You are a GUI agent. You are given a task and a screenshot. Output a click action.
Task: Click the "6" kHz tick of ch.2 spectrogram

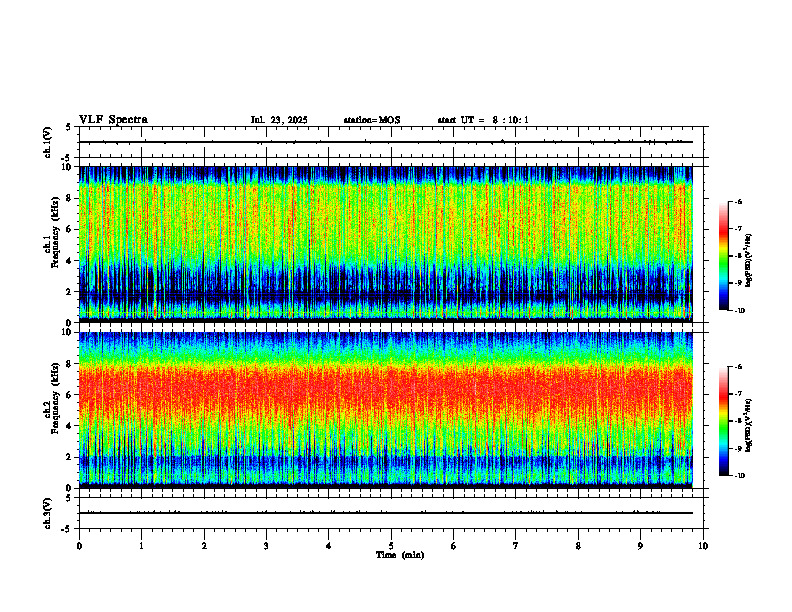[70, 395]
